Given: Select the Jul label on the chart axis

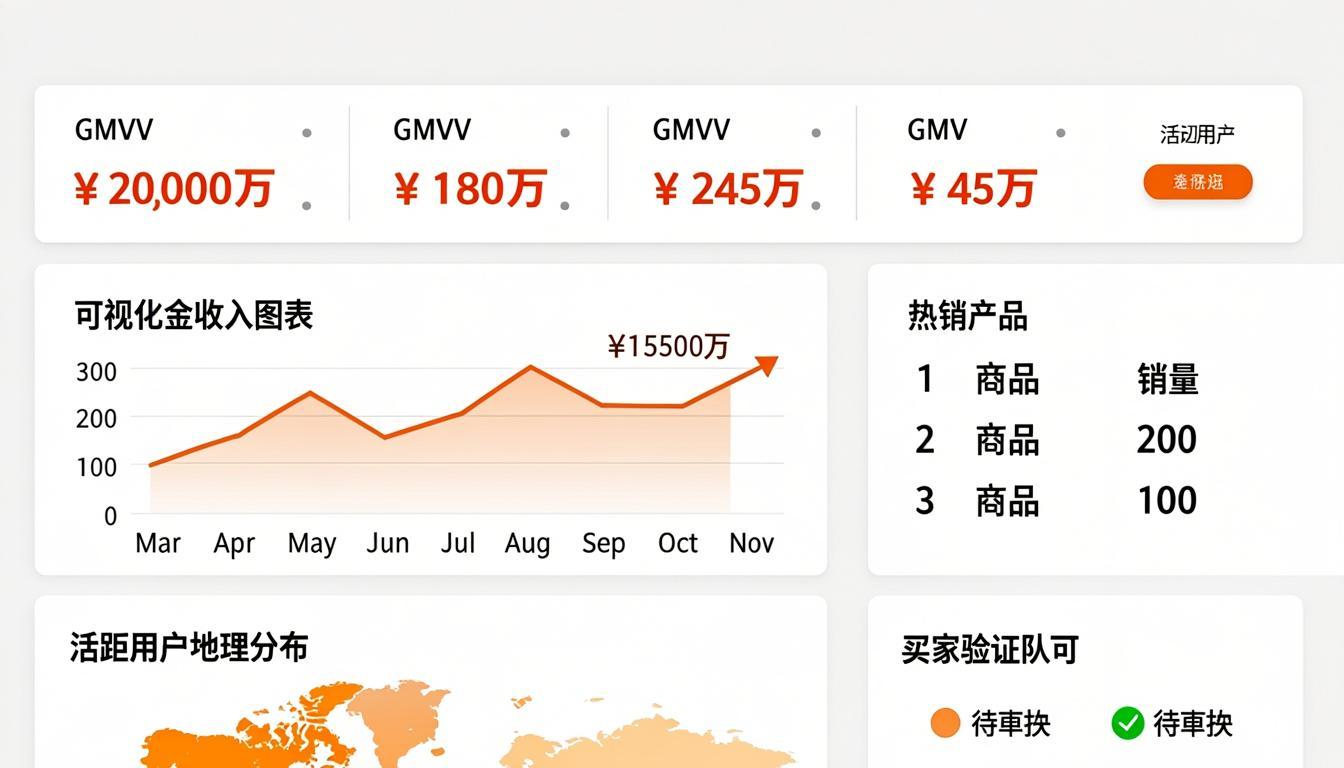Looking at the screenshot, I should [458, 543].
